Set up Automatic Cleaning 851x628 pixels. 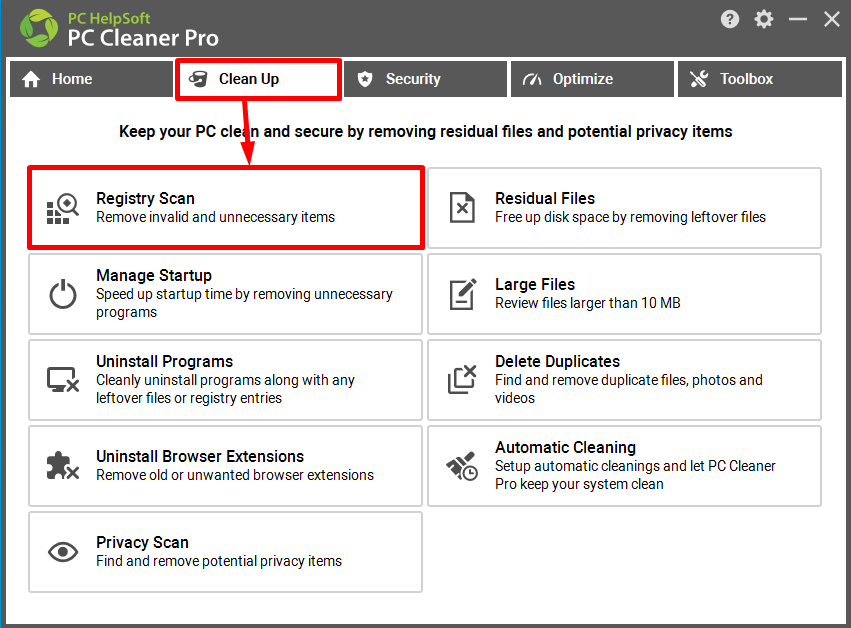(624, 466)
